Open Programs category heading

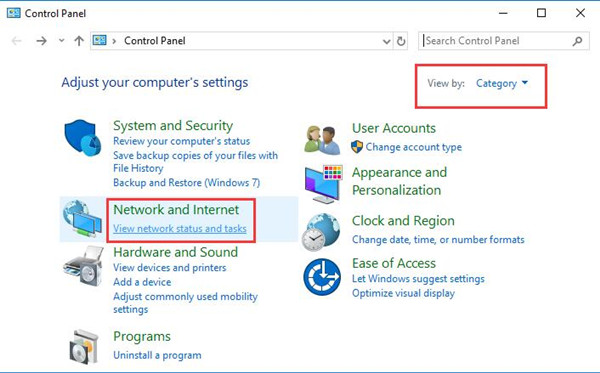(x=142, y=337)
